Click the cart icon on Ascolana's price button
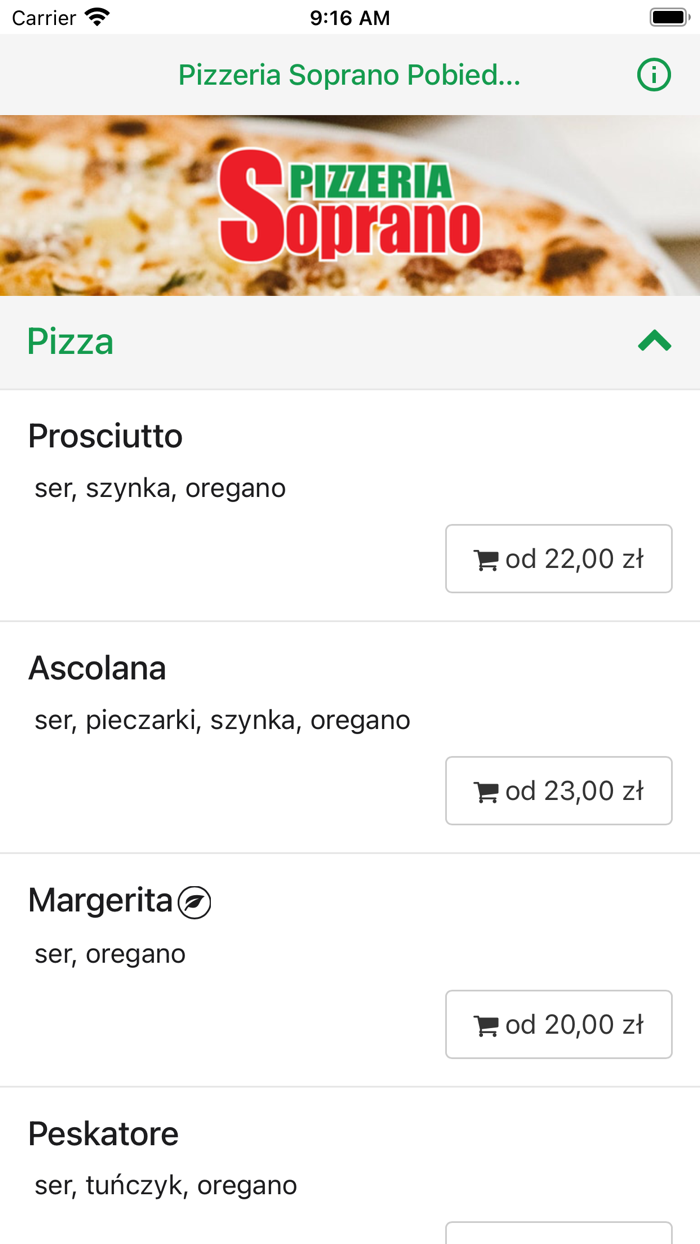 tap(487, 790)
